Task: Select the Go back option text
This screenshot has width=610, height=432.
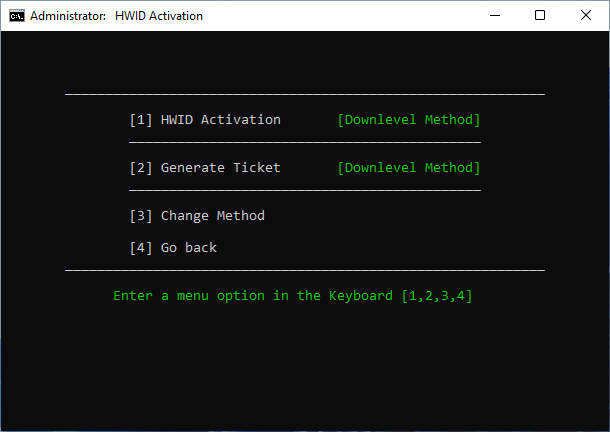Action: 188,248
